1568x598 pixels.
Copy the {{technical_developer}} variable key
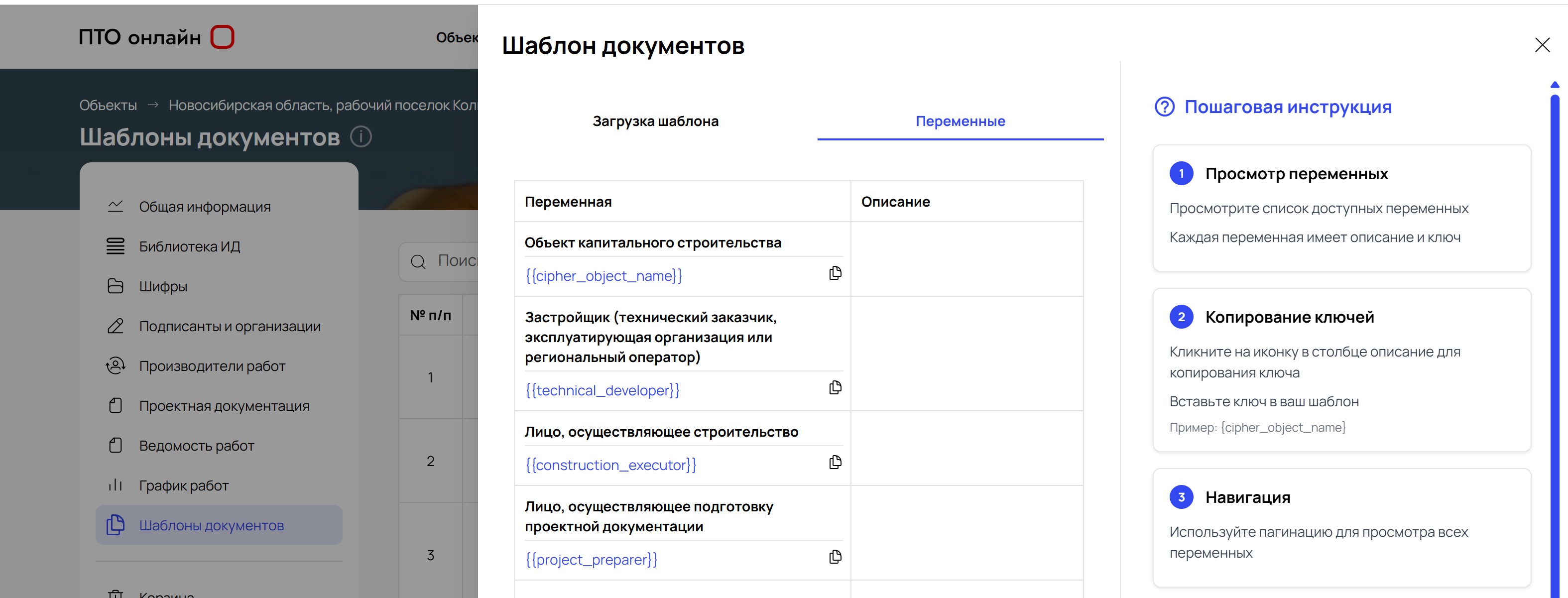click(835, 388)
